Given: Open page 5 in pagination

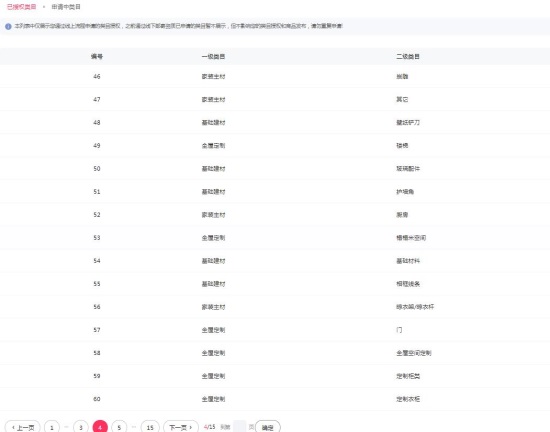Looking at the screenshot, I should point(119,427).
